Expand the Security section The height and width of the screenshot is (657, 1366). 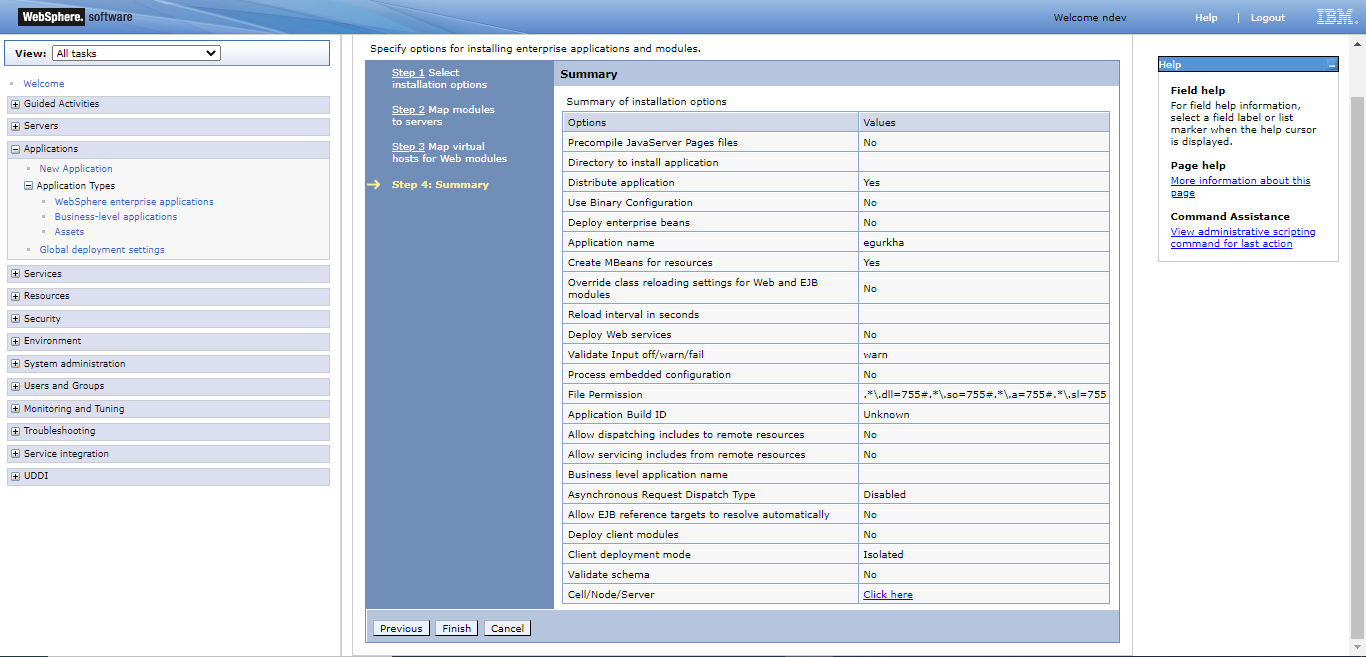coord(15,319)
